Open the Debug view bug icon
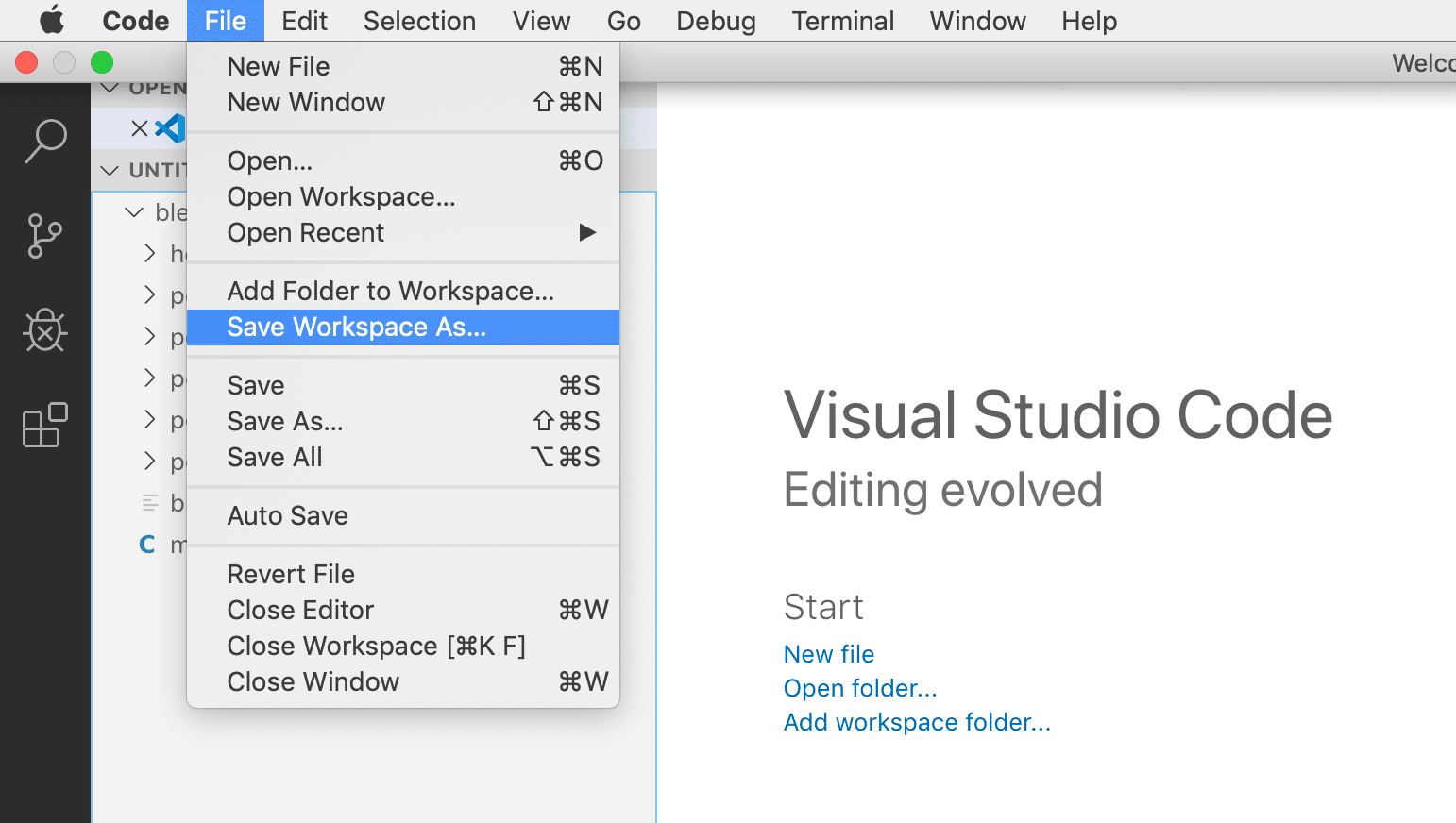The width and height of the screenshot is (1456, 823). click(x=45, y=330)
